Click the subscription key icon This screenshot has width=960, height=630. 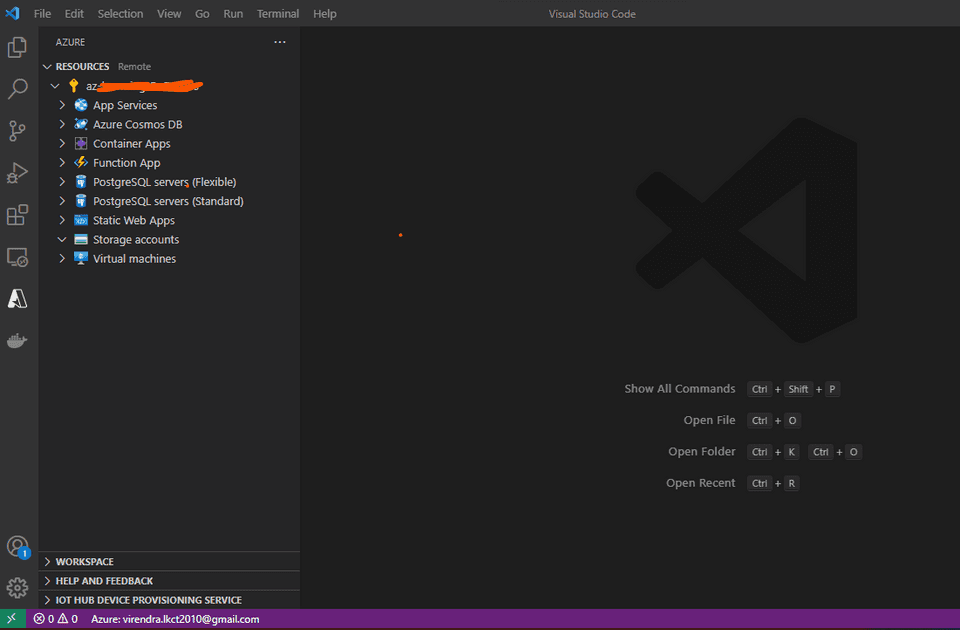click(x=73, y=86)
